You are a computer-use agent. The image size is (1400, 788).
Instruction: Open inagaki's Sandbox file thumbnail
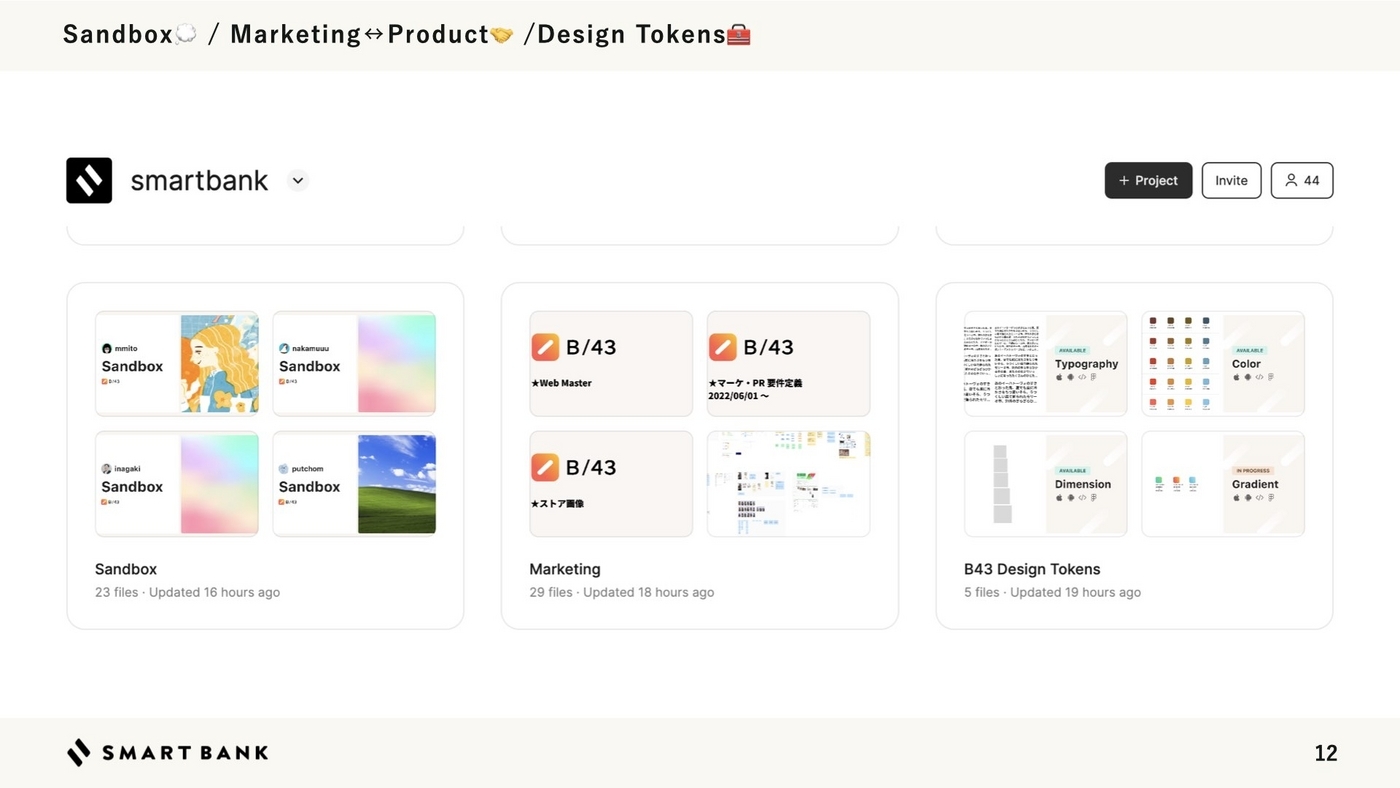point(177,484)
